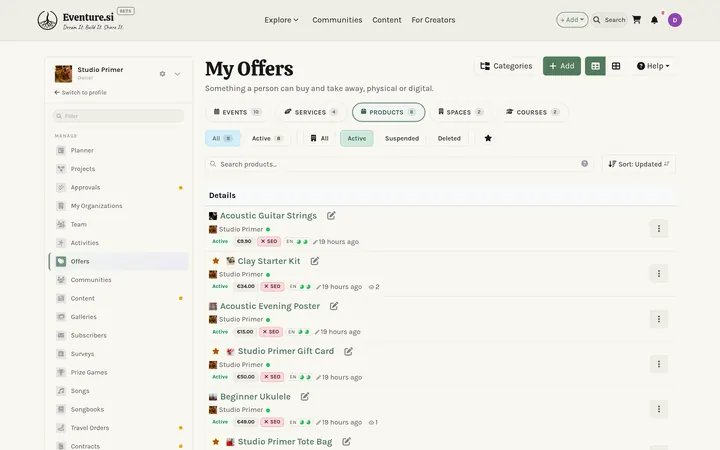Open Studio Primer settings gear
The height and width of the screenshot is (450, 720).
(x=162, y=73)
